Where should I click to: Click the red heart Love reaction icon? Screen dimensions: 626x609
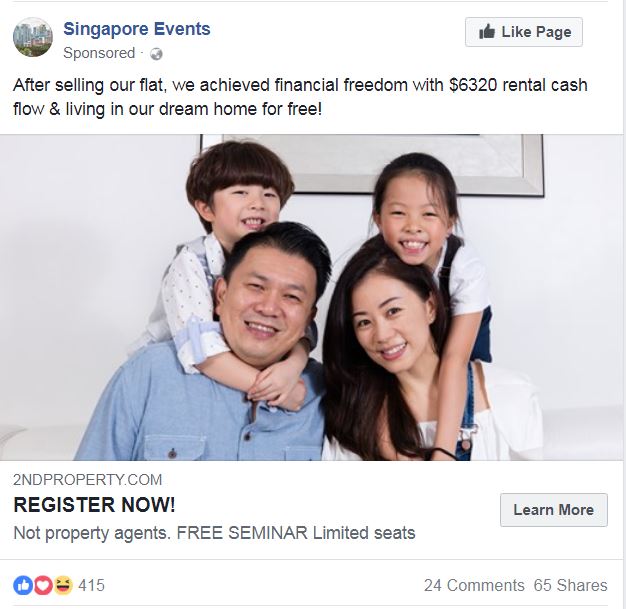43,585
